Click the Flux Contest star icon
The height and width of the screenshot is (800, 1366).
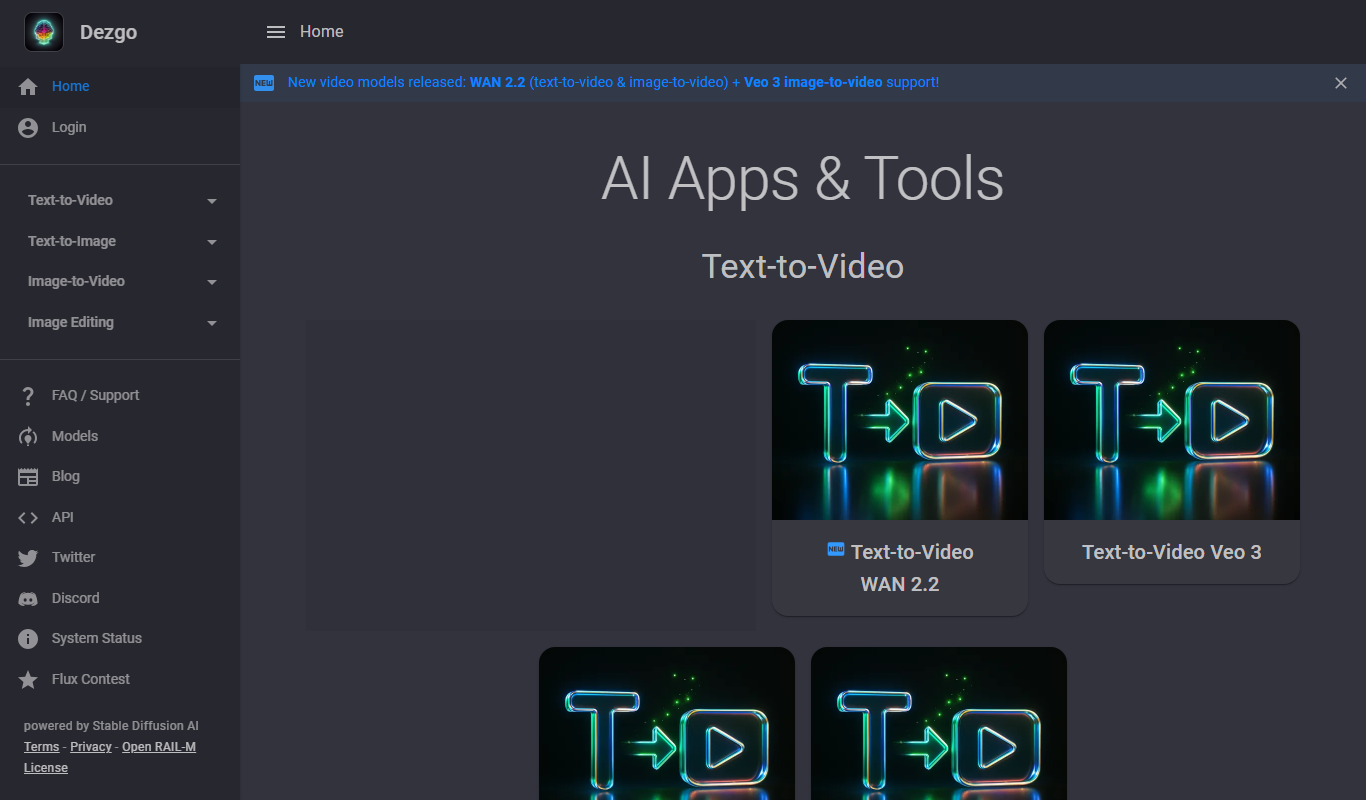28,680
